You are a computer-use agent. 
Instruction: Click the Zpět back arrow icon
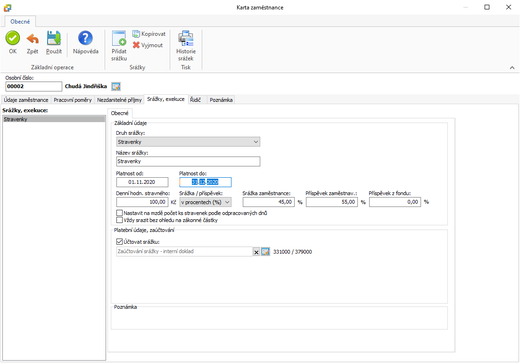33,39
